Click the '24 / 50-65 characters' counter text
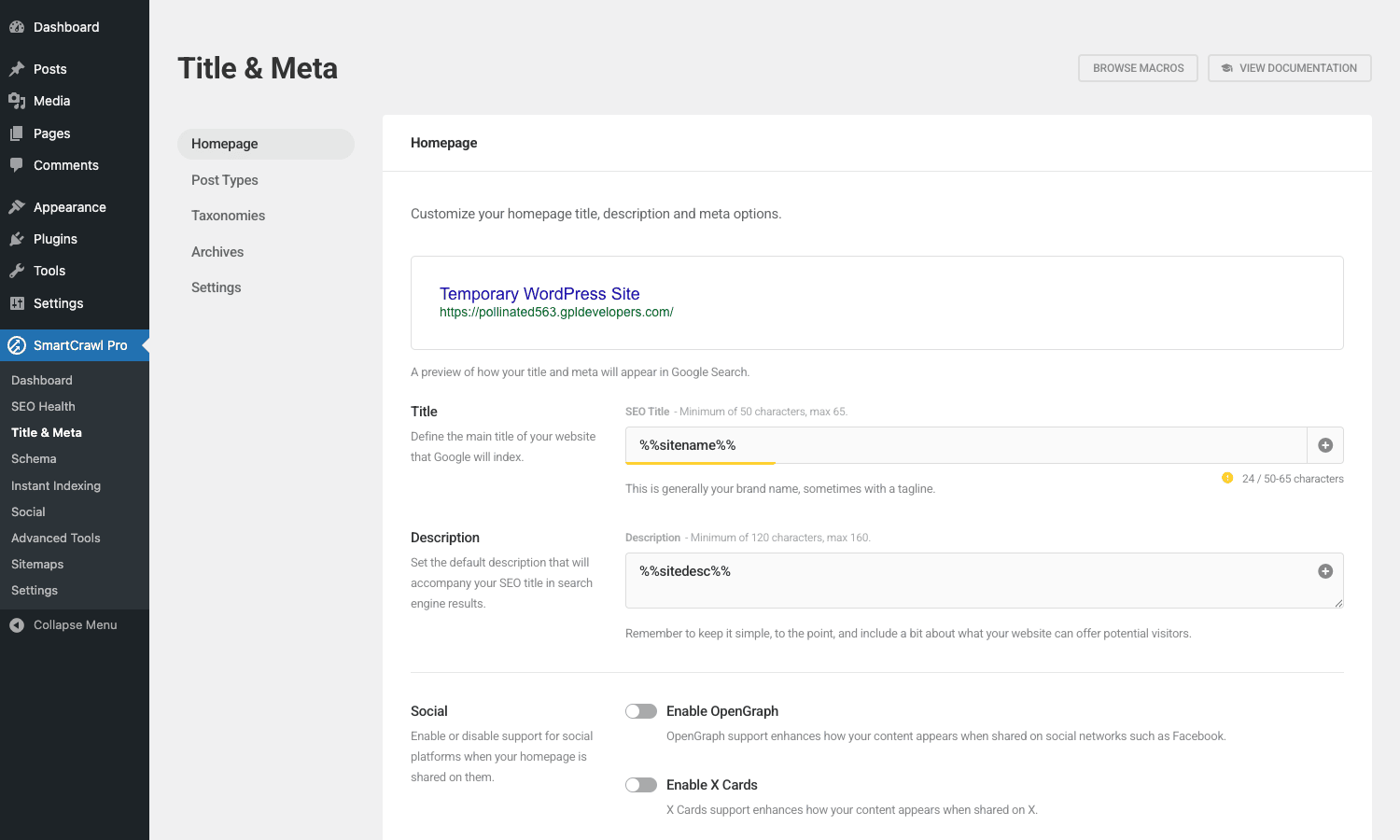 1293,479
